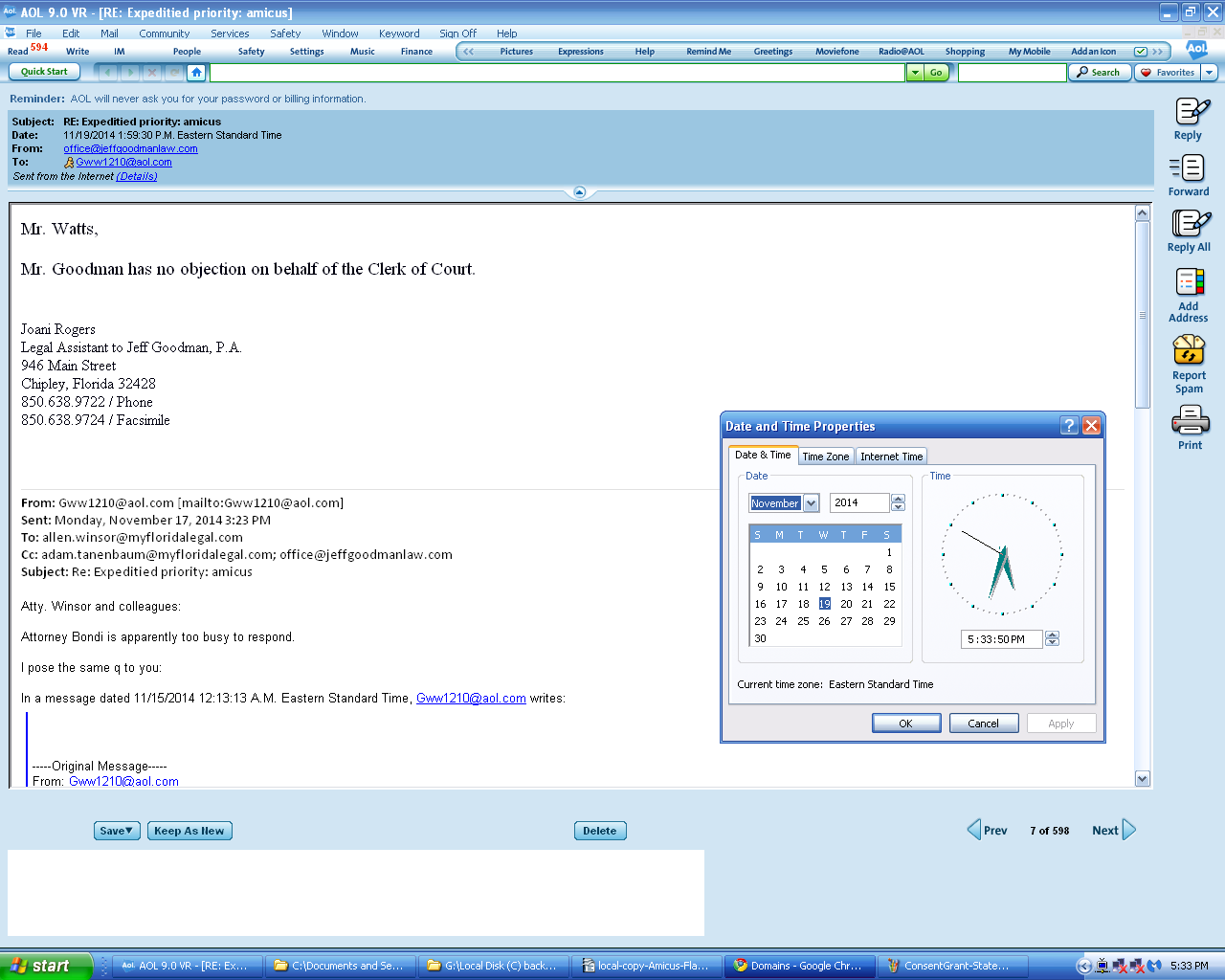The width and height of the screenshot is (1225, 980).
Task: Open the Mail menu
Action: tap(109, 33)
